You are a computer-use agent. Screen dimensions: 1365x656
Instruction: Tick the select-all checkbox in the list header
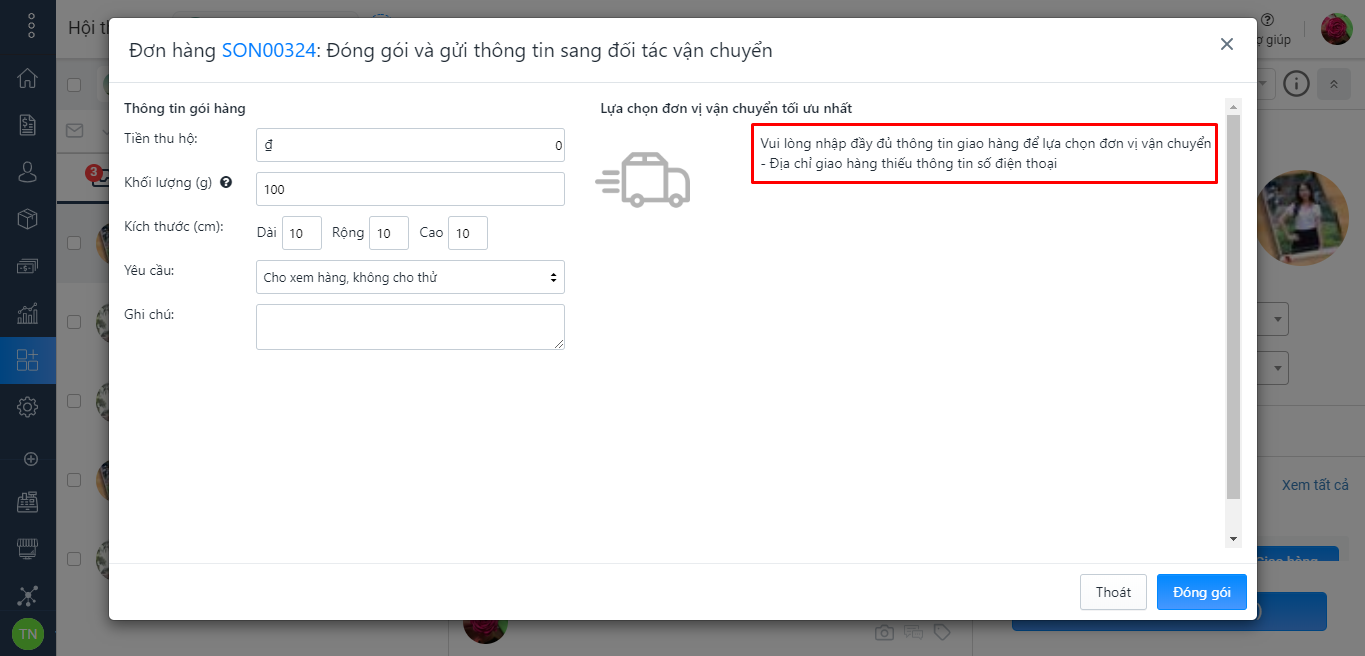coord(74,85)
